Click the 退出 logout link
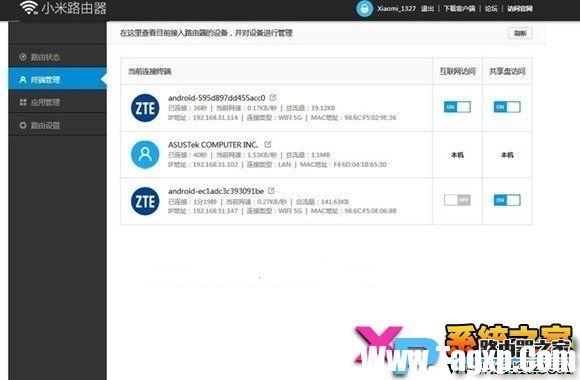This screenshot has width=580, height=380. point(427,9)
